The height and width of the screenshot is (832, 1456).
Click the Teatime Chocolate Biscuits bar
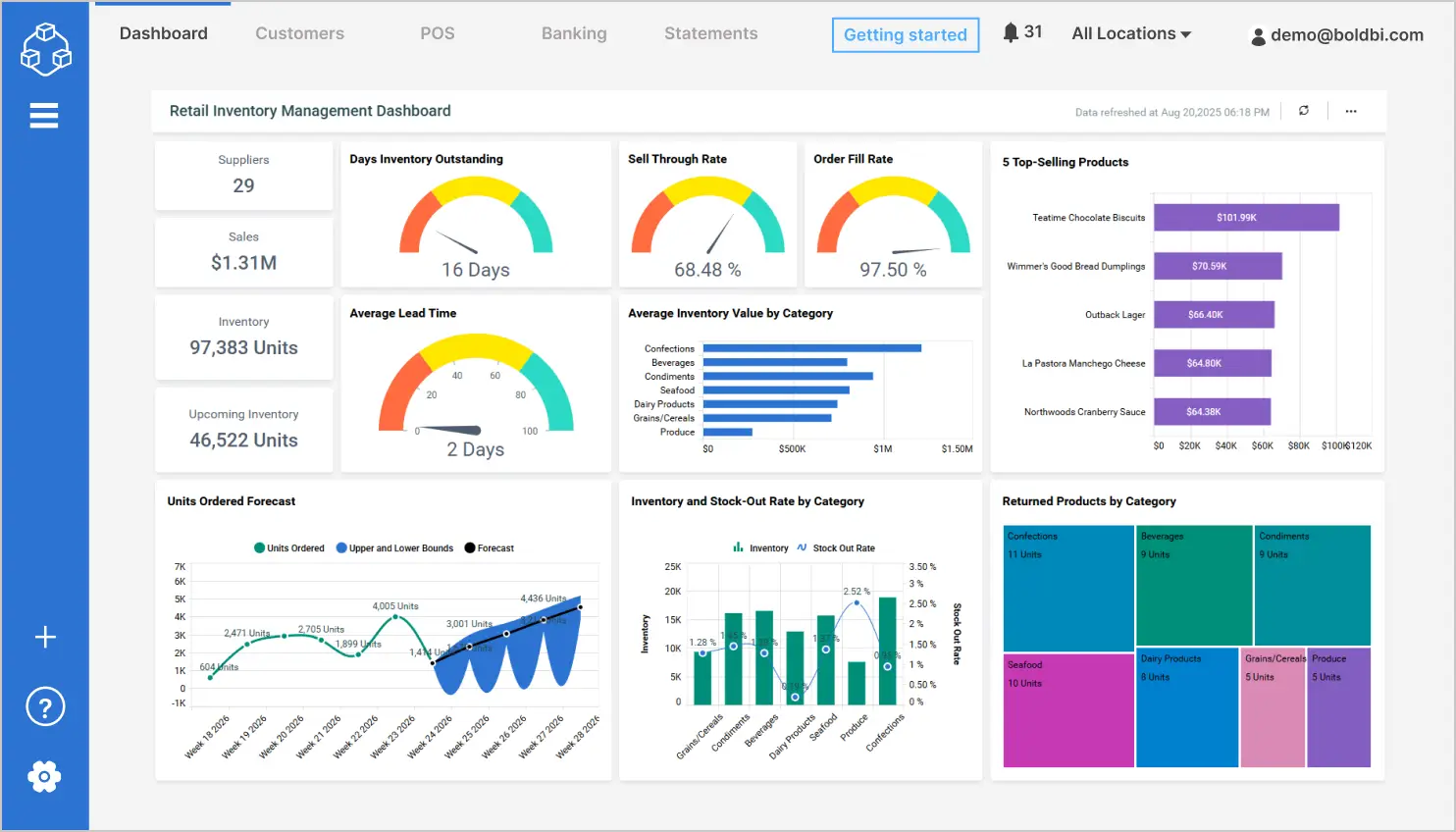pos(1246,218)
